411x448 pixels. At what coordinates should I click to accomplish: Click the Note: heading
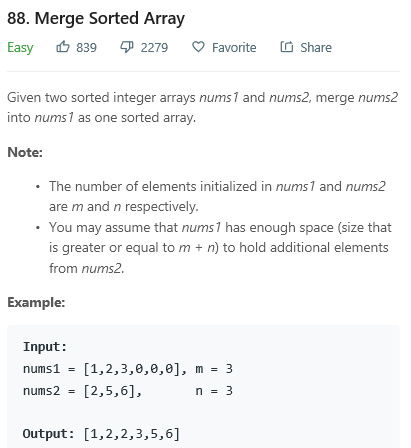click(x=25, y=152)
